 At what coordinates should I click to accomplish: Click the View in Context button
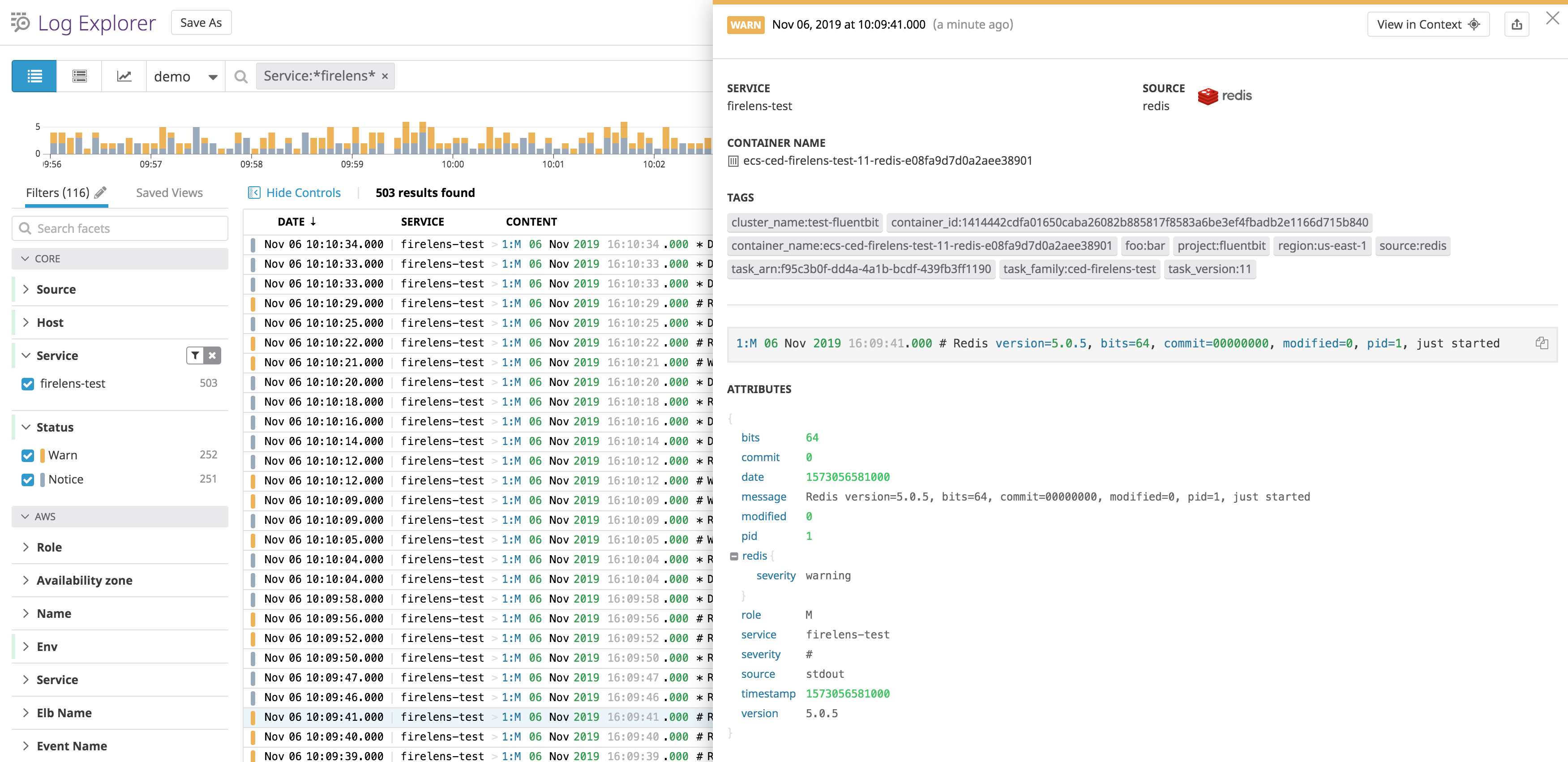click(x=1428, y=24)
